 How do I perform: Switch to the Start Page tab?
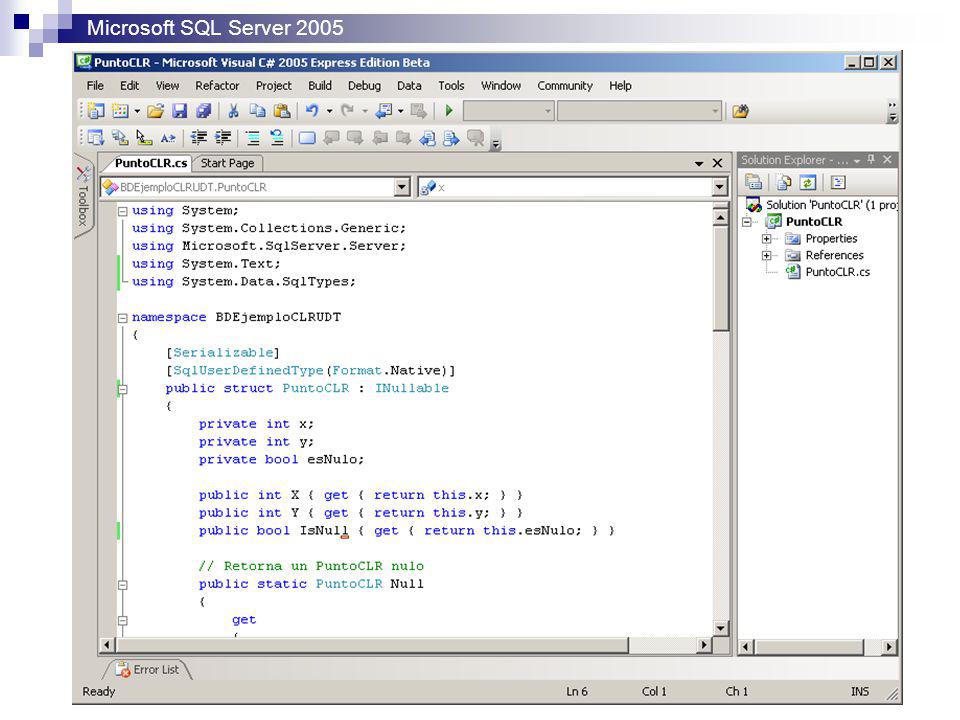pyautogui.click(x=227, y=163)
